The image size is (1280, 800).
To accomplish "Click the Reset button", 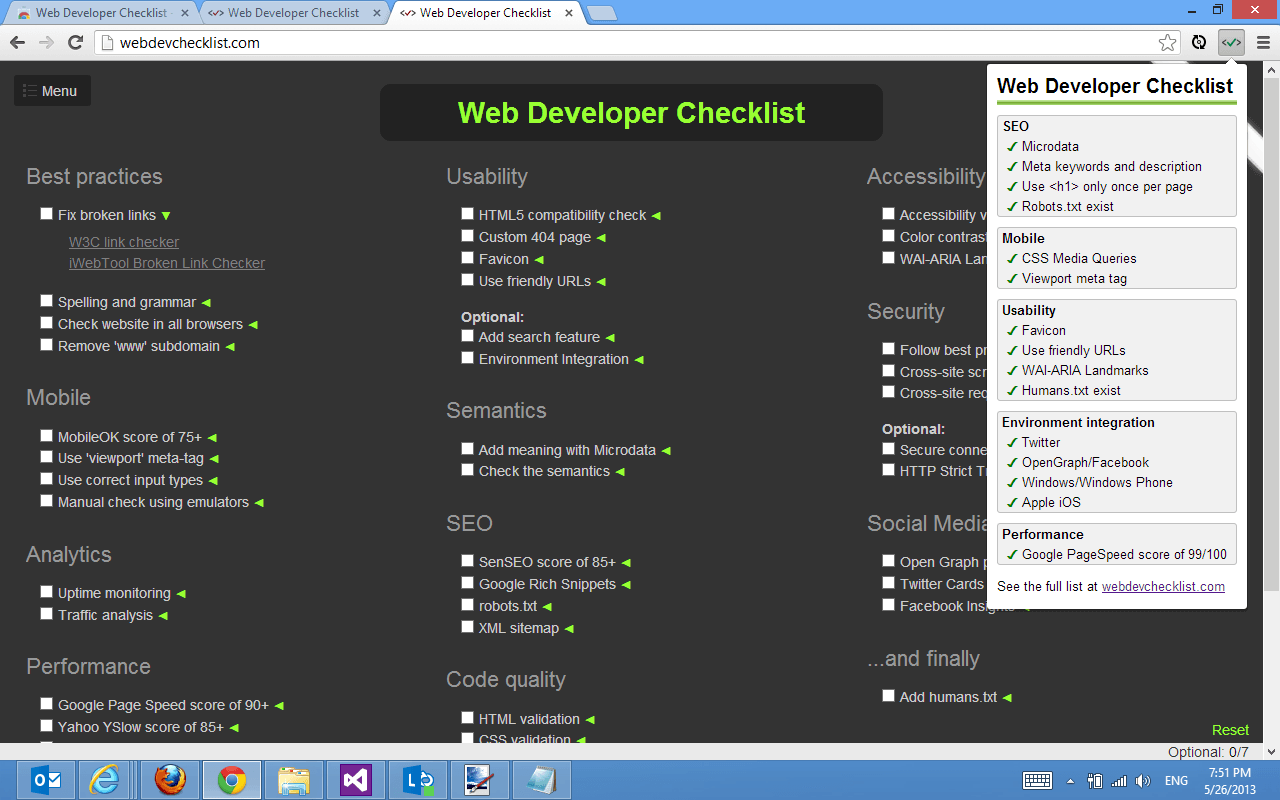I will tap(1230, 730).
